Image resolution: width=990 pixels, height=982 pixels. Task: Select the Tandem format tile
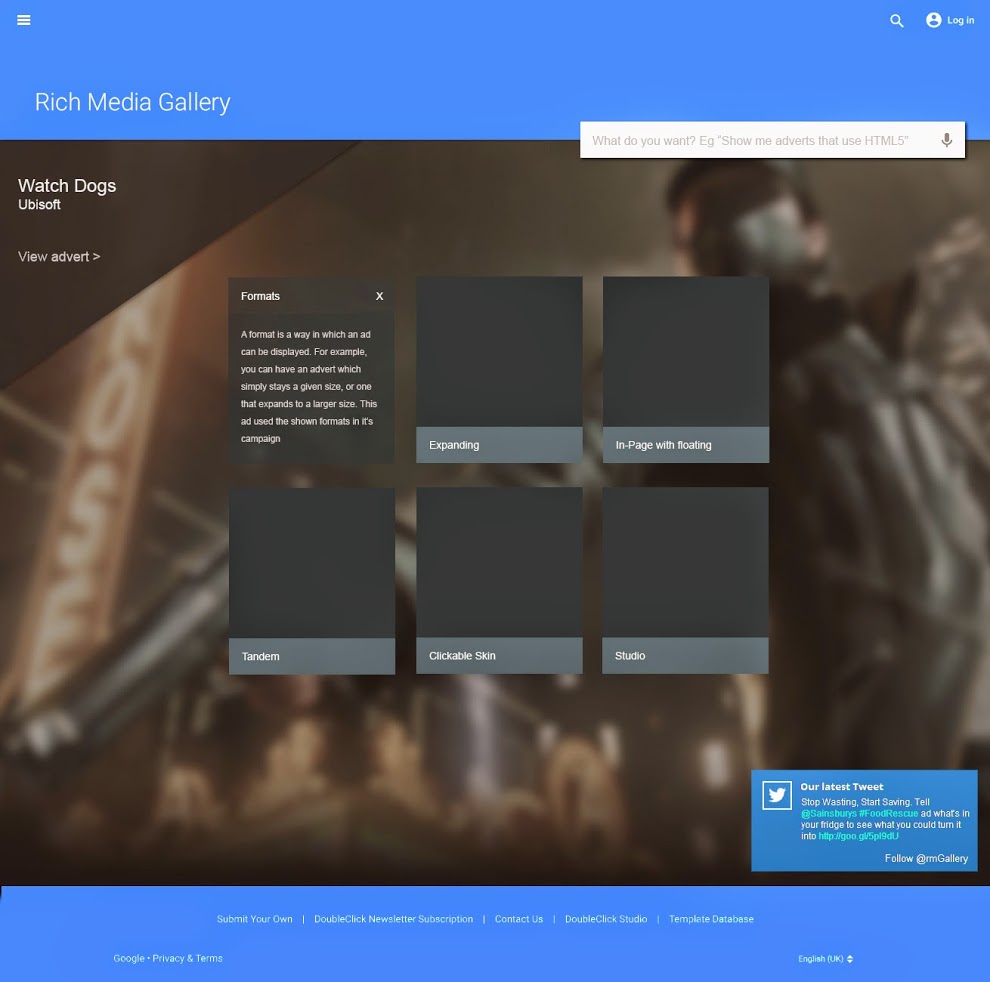point(312,581)
